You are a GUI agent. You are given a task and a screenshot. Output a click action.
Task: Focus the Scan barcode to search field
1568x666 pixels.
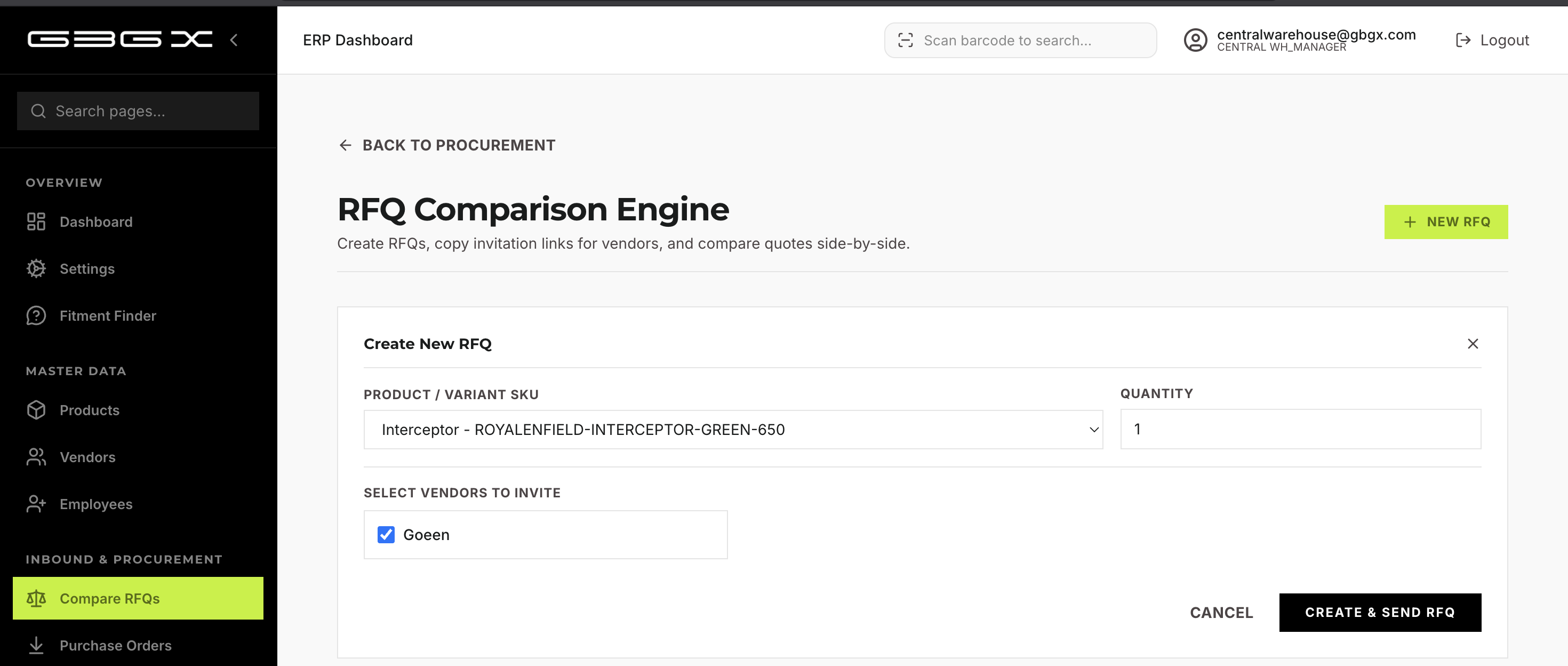pyautogui.click(x=1020, y=40)
